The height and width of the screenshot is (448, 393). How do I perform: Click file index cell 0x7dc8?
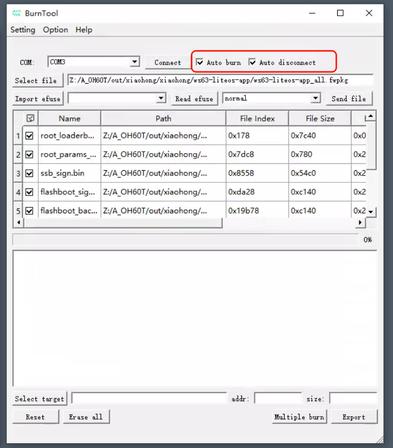[257, 154]
